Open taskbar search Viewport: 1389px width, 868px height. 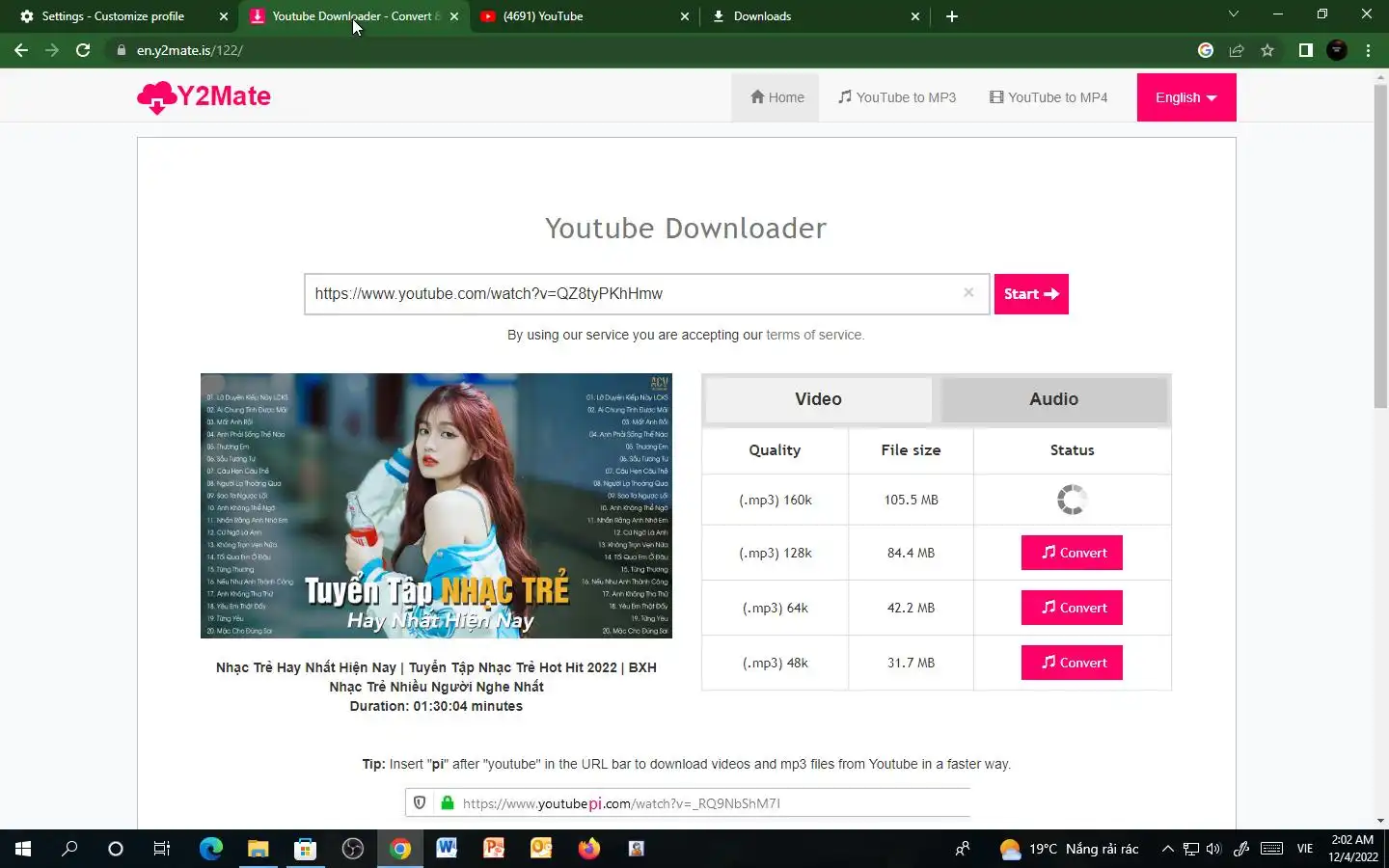click(69, 849)
